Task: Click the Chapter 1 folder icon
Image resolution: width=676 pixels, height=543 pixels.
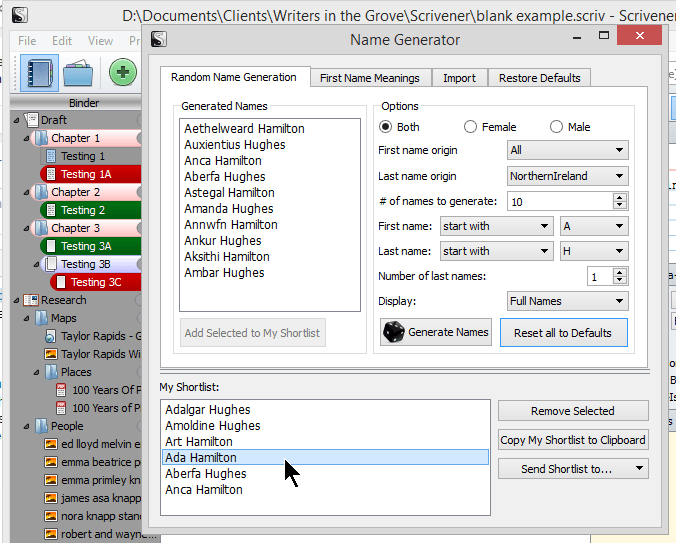Action: (41, 138)
